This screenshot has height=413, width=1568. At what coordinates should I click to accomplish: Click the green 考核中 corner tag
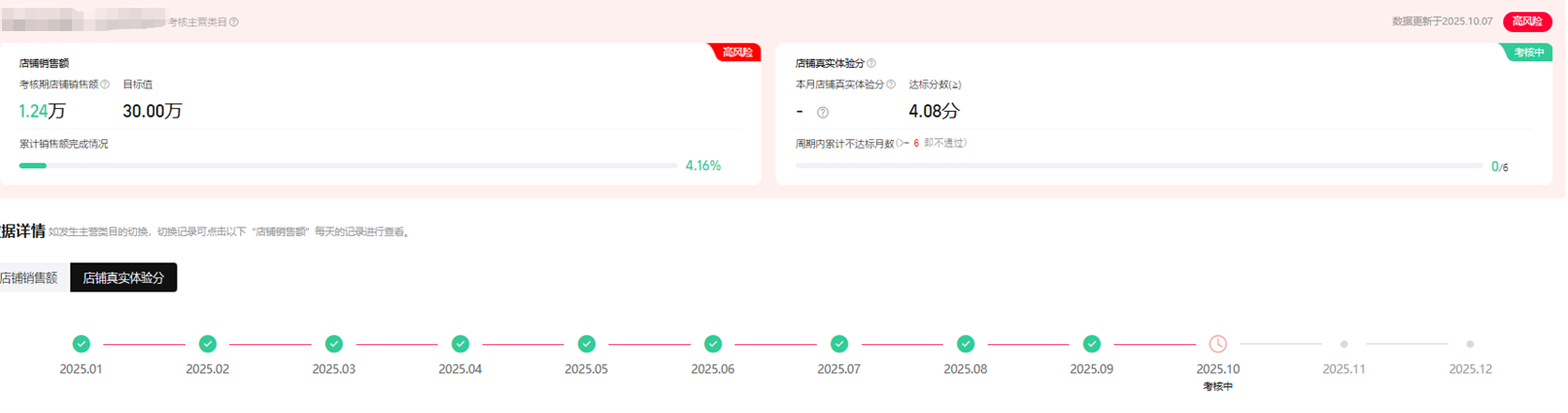pyautogui.click(x=1528, y=52)
